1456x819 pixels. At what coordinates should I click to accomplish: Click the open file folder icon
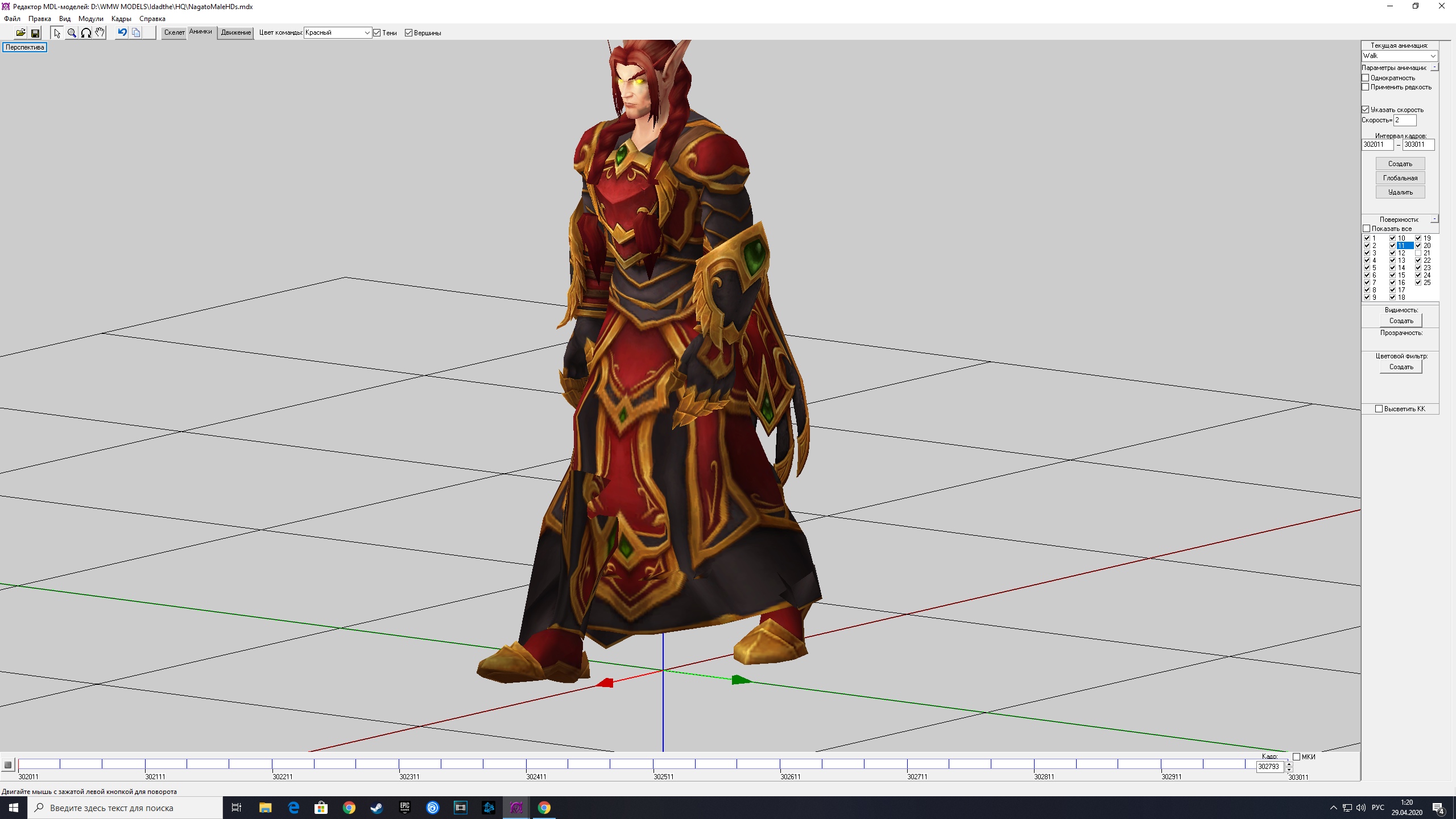click(20, 33)
